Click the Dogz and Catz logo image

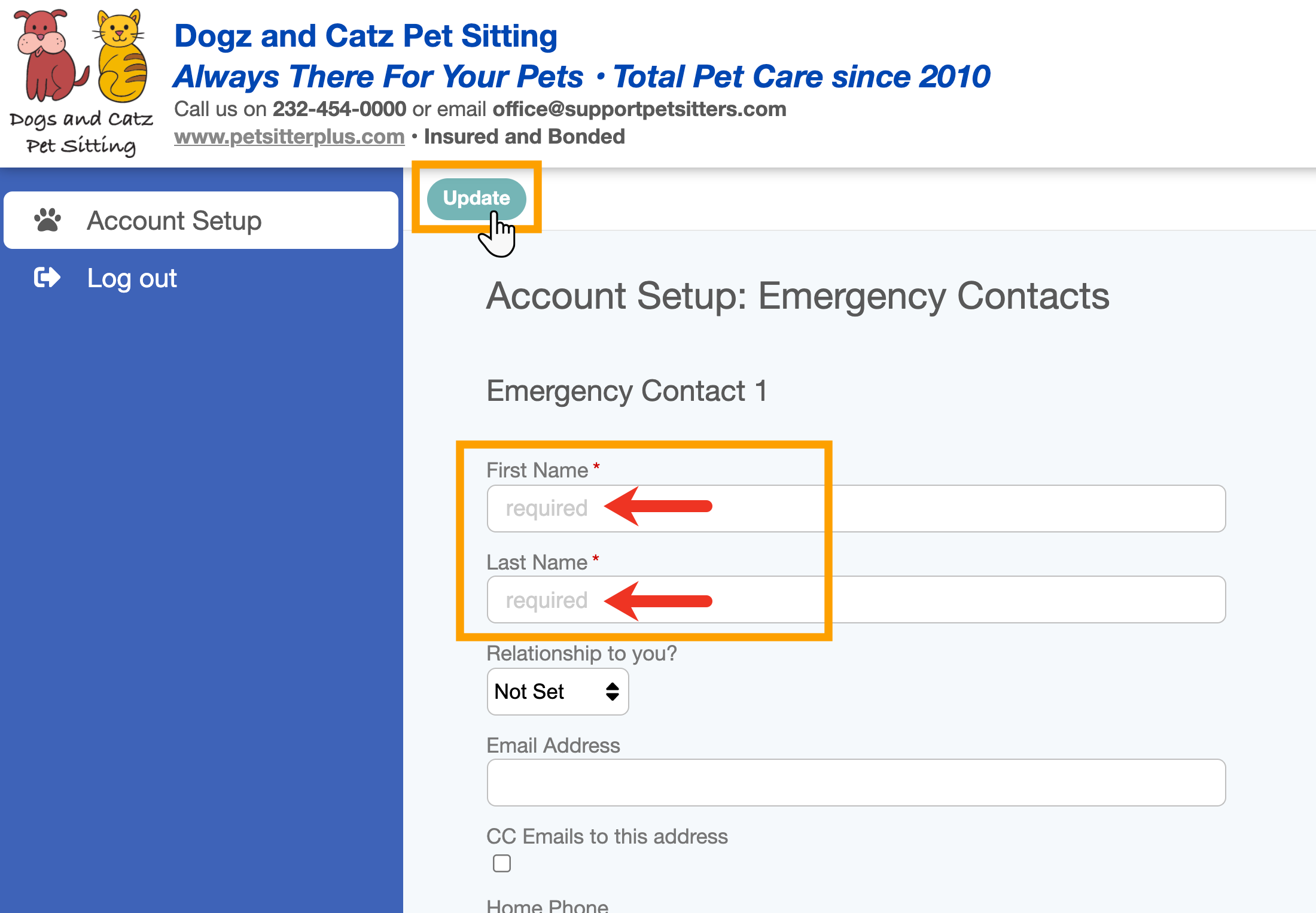(81, 82)
